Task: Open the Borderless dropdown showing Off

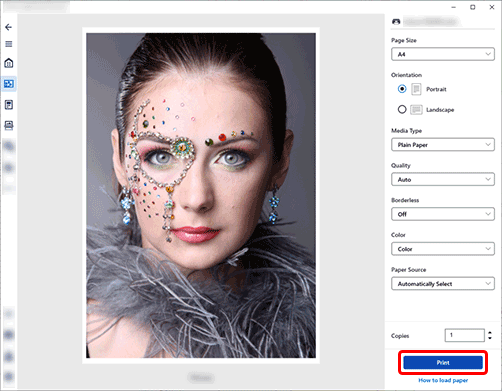Action: pos(443,214)
